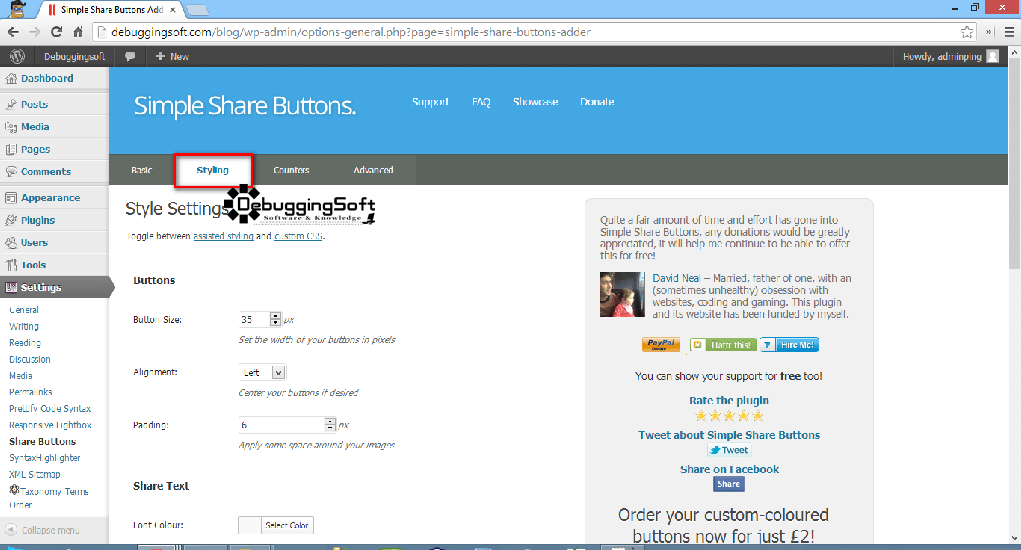Open a new browser tab
Image resolution: width=1021 pixels, height=550 pixels.
197,10
